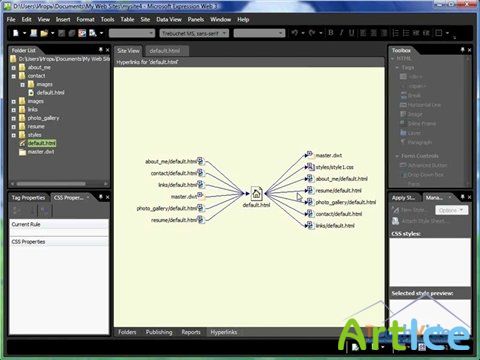Screen dimensions: 480x360
Task: Switch to the Reports view tab
Action: pyautogui.click(x=191, y=332)
